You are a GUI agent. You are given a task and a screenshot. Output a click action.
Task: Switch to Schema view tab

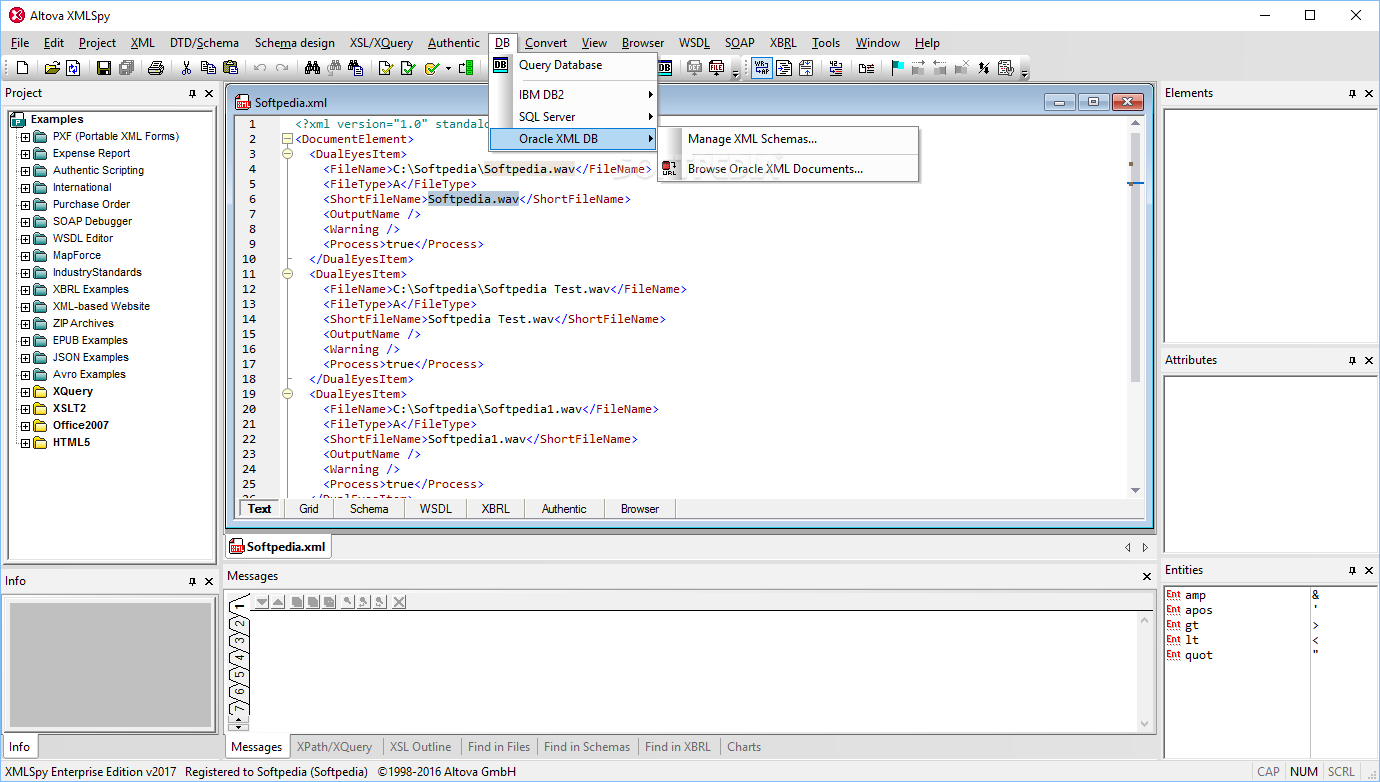(x=369, y=509)
